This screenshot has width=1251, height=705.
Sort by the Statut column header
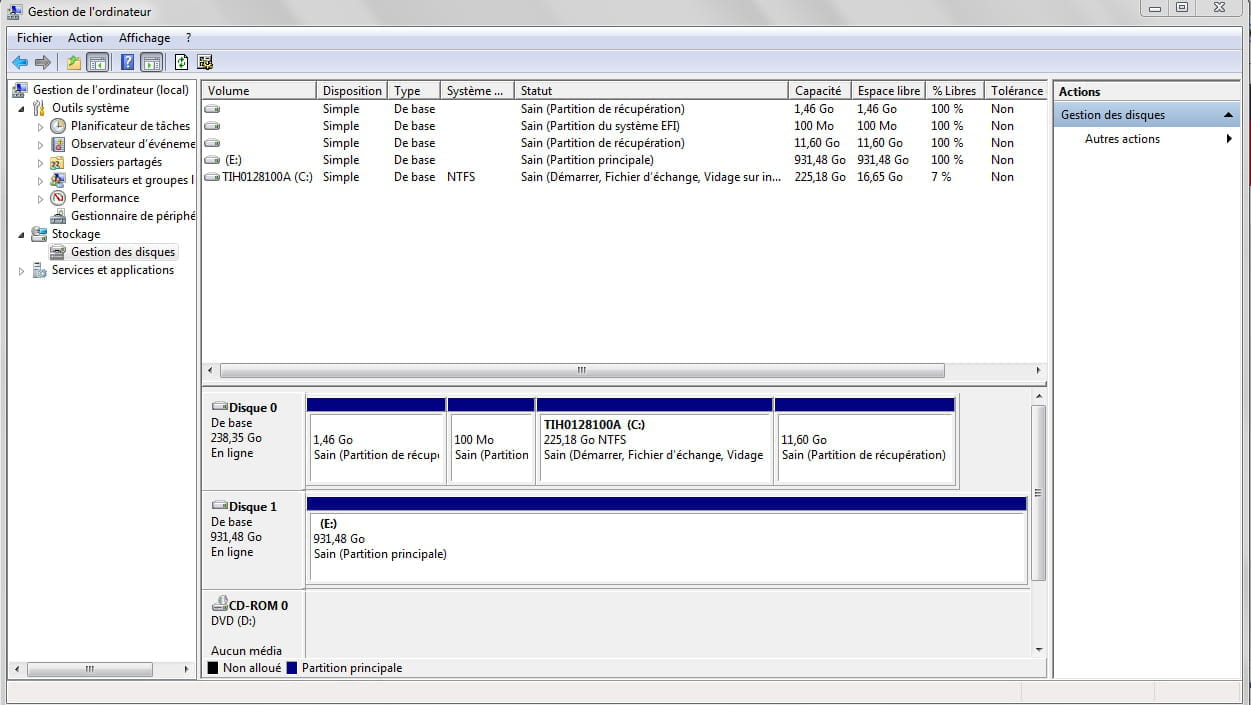point(651,90)
